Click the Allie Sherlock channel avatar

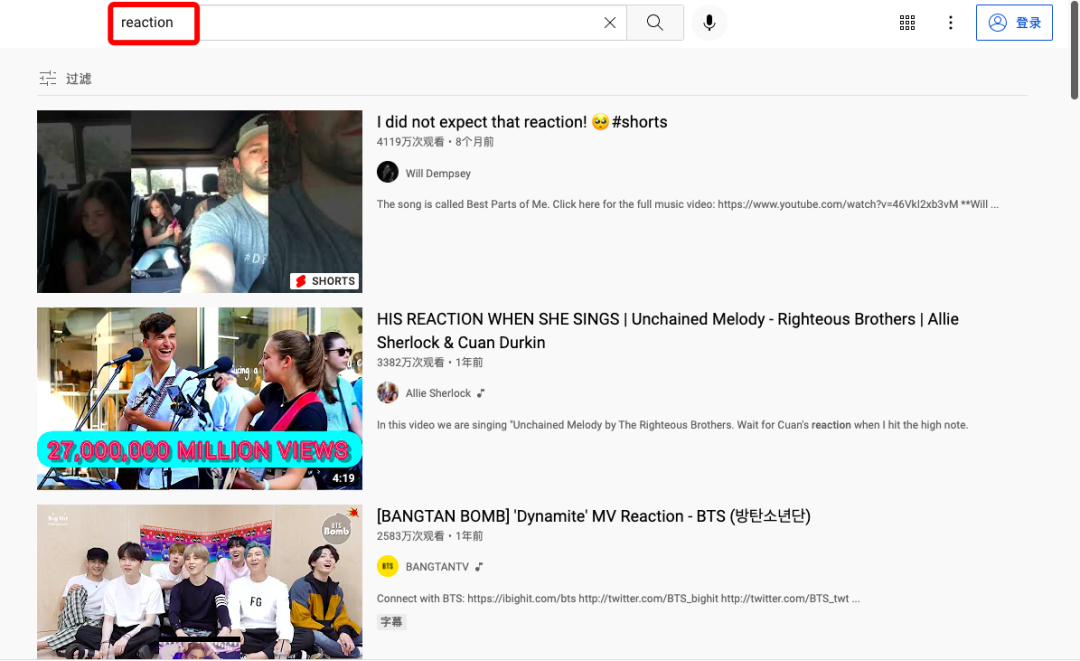388,392
